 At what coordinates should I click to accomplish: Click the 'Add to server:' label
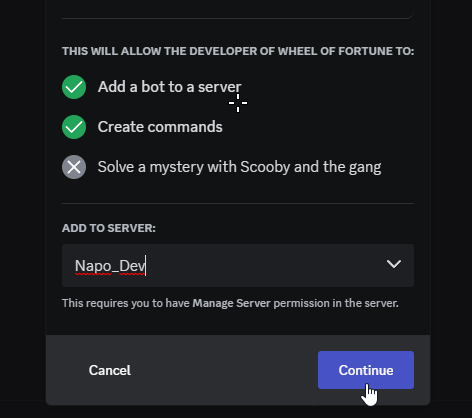[x=109, y=228]
